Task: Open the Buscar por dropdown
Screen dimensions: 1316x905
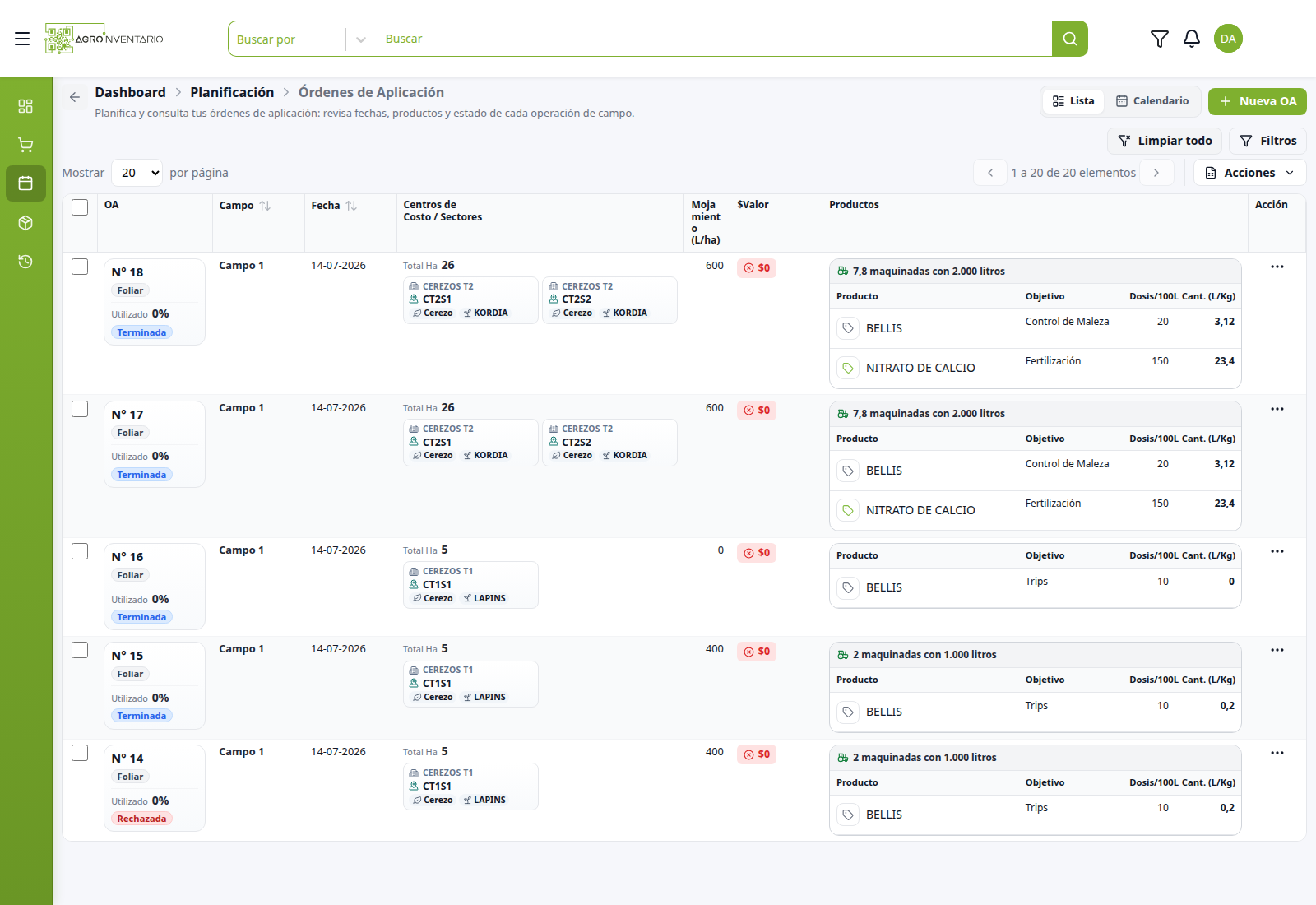Action: (299, 39)
